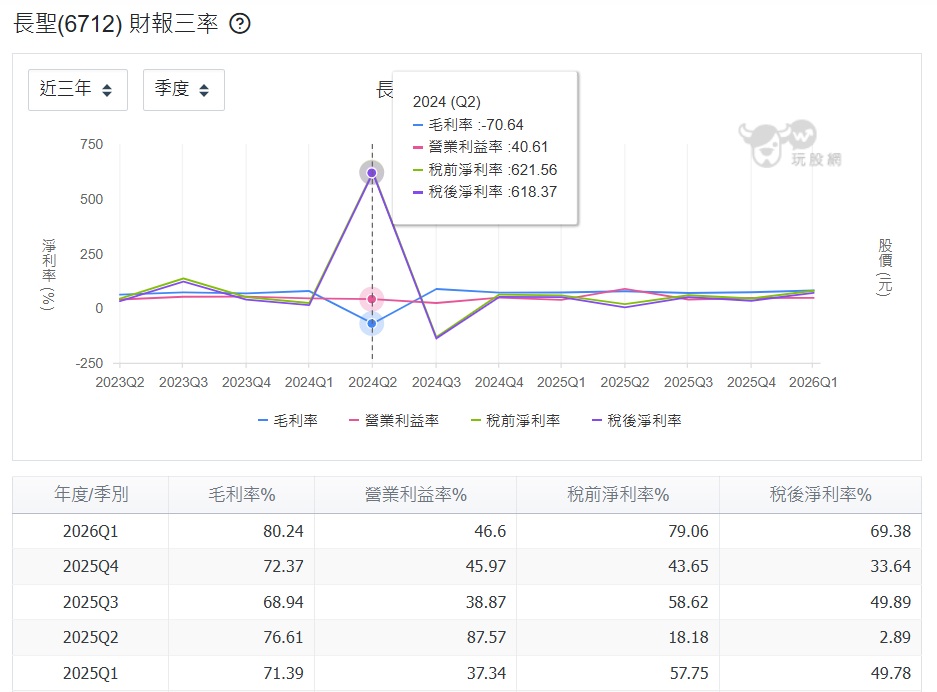Screen dimensions: 937x692
Task: Click the 2026Q1 x-axis label
Action: [813, 382]
